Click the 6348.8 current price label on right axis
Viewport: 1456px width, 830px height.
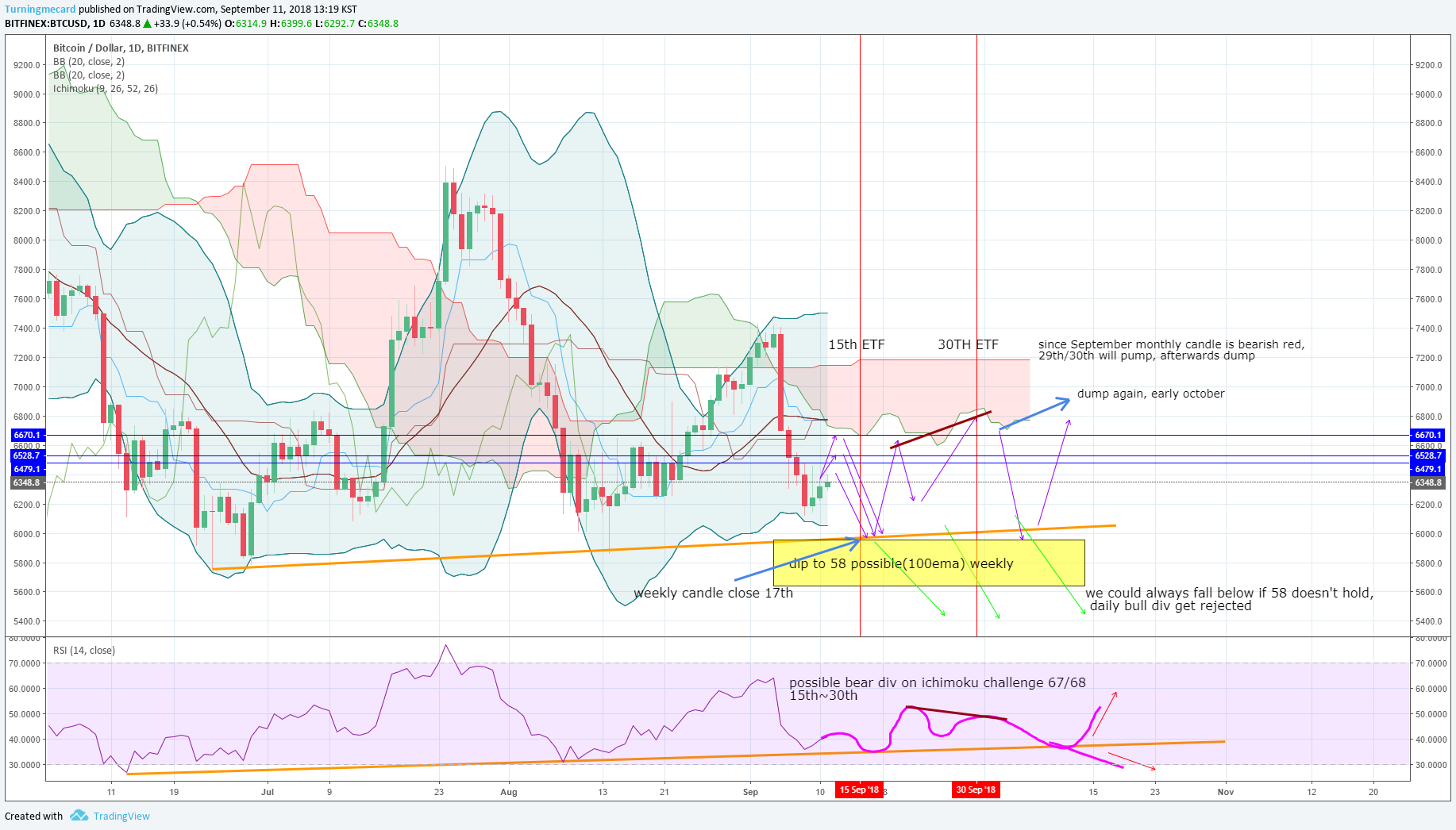coord(1427,482)
